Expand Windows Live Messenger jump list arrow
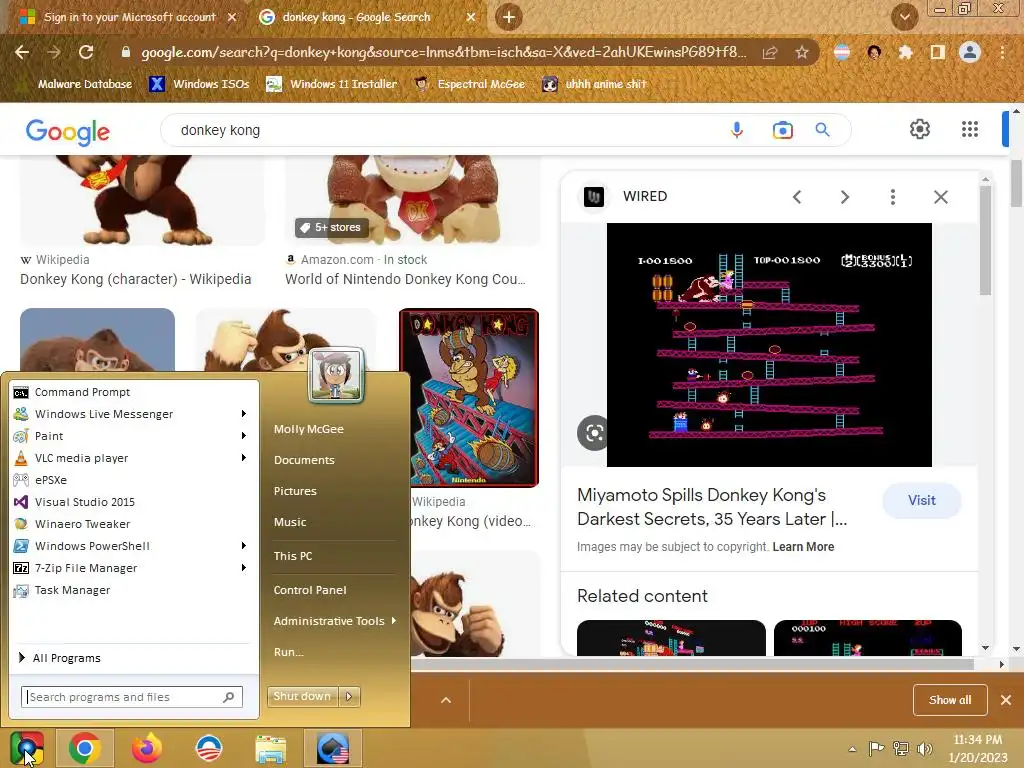1024x768 pixels. (244, 414)
